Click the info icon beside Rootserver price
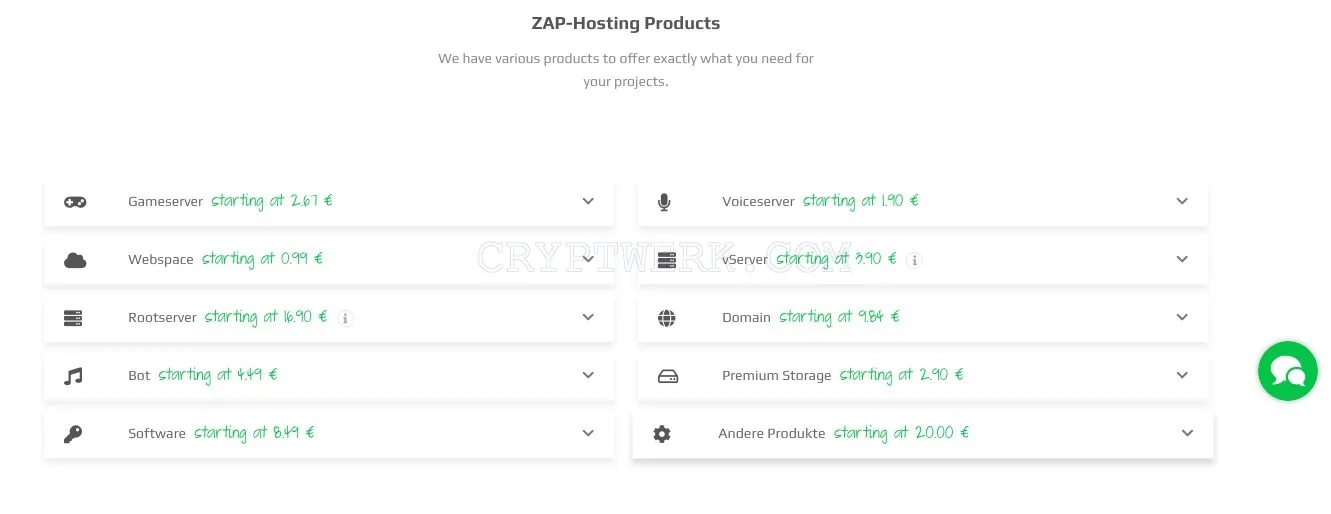The width and height of the screenshot is (1331, 514). (346, 318)
